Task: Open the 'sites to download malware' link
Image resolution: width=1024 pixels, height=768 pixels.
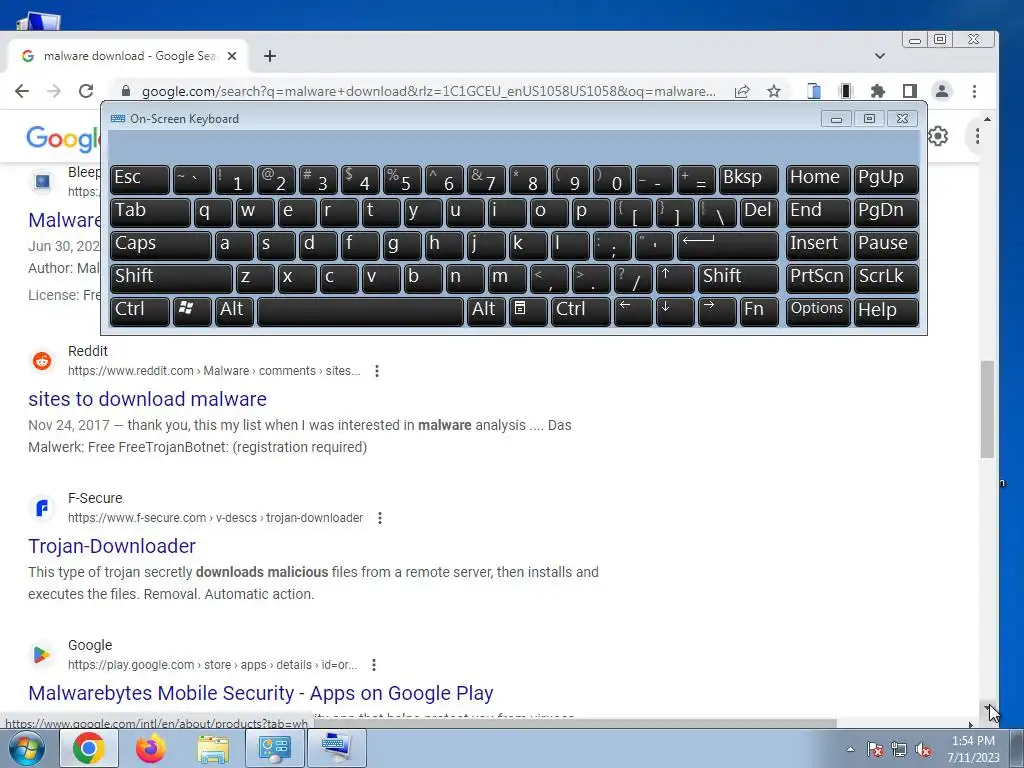Action: pos(148,399)
